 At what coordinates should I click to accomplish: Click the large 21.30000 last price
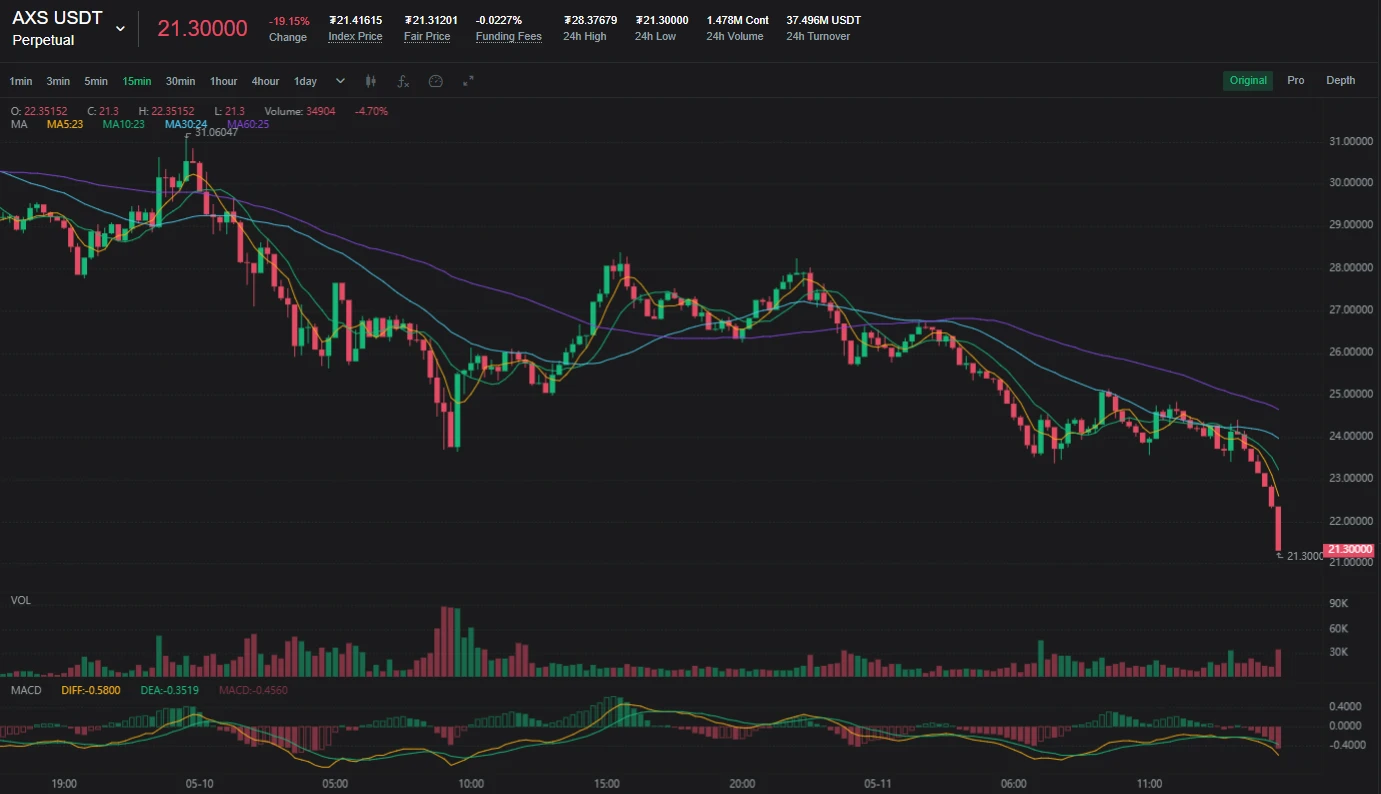tap(202, 29)
